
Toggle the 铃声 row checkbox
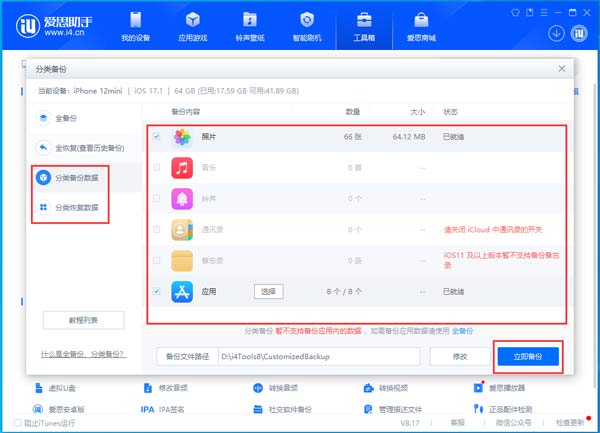pos(156,198)
